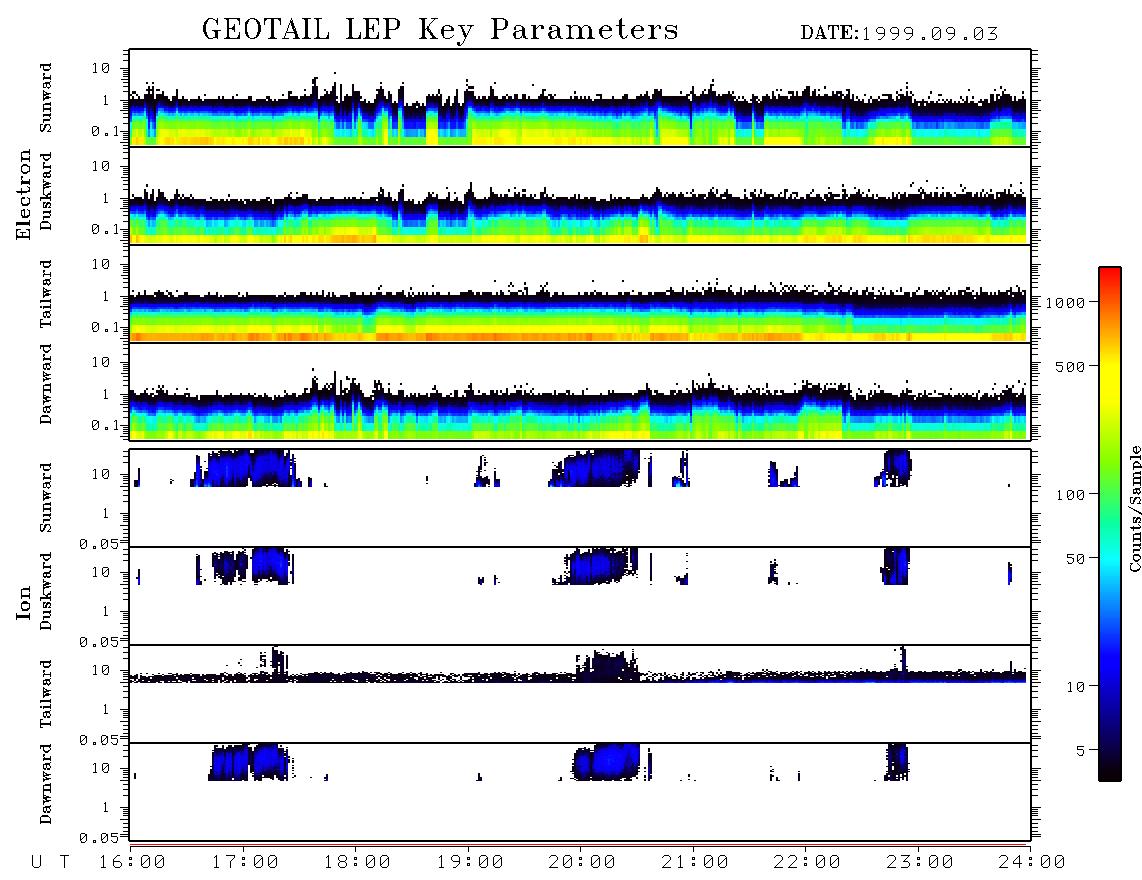Click the Electron Tailward spectrogram panel
The height and width of the screenshot is (880, 1142).
tap(580, 294)
